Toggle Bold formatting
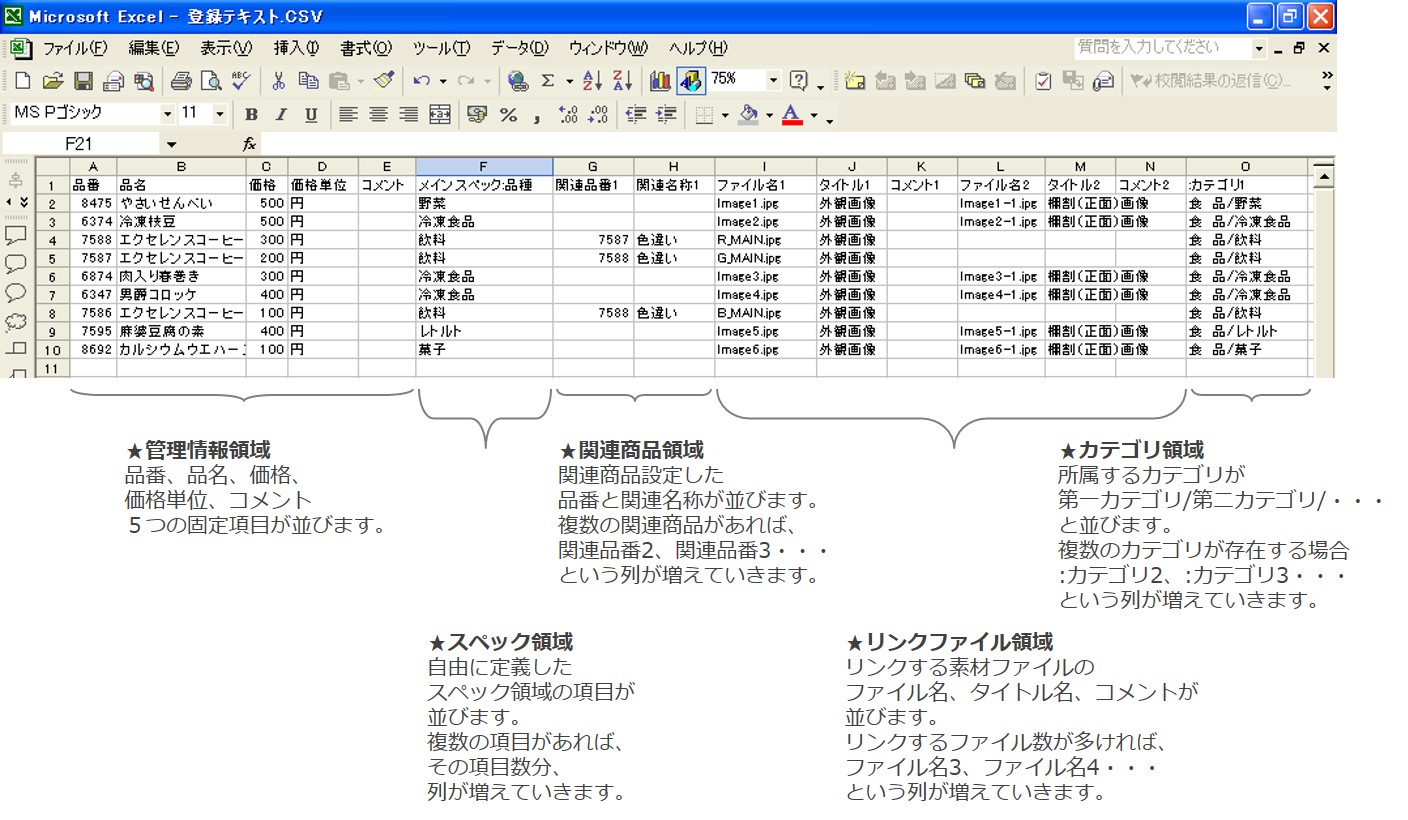 pos(251,115)
